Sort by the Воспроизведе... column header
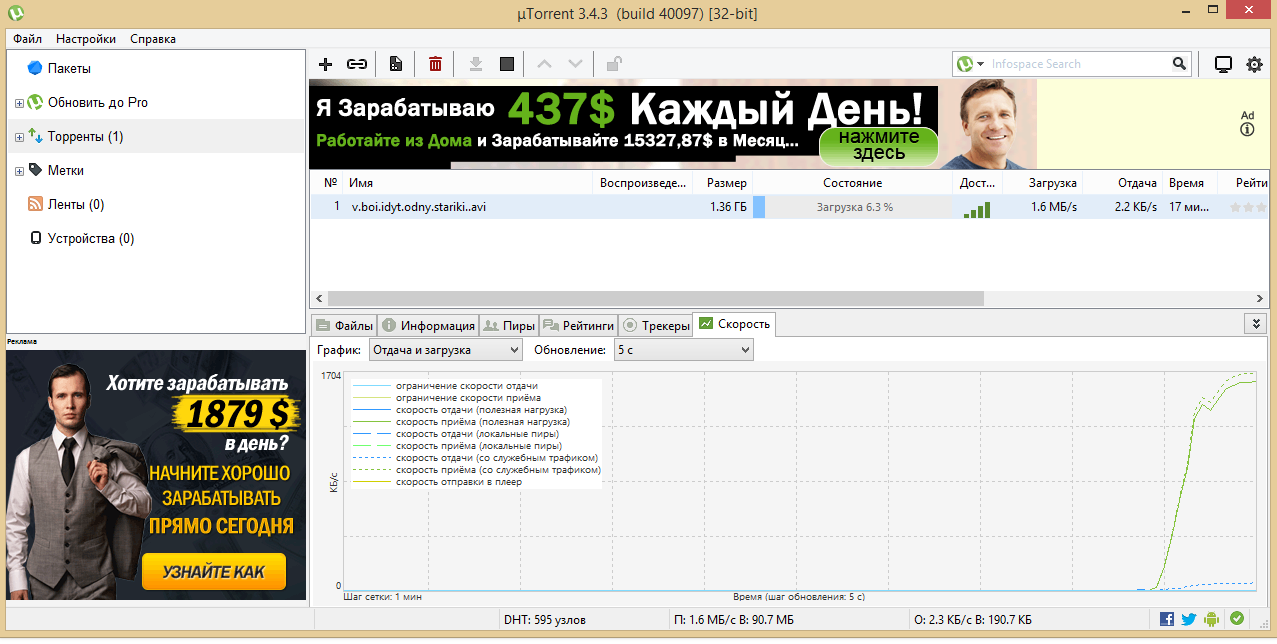 (x=644, y=183)
